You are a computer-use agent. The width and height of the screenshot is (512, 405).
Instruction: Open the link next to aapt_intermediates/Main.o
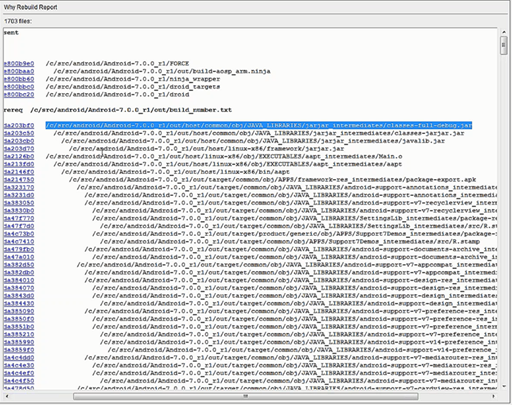(x=19, y=156)
